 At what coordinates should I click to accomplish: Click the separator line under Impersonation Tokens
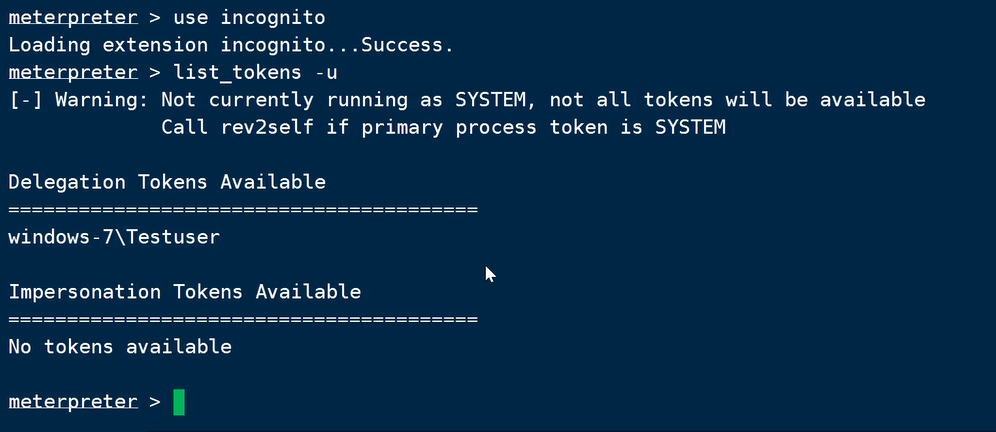pos(243,320)
